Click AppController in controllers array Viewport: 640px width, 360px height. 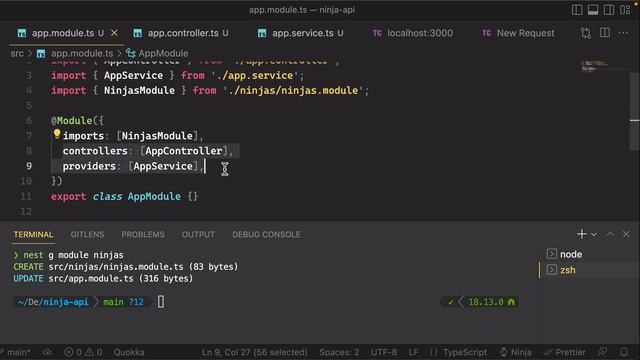click(184, 151)
